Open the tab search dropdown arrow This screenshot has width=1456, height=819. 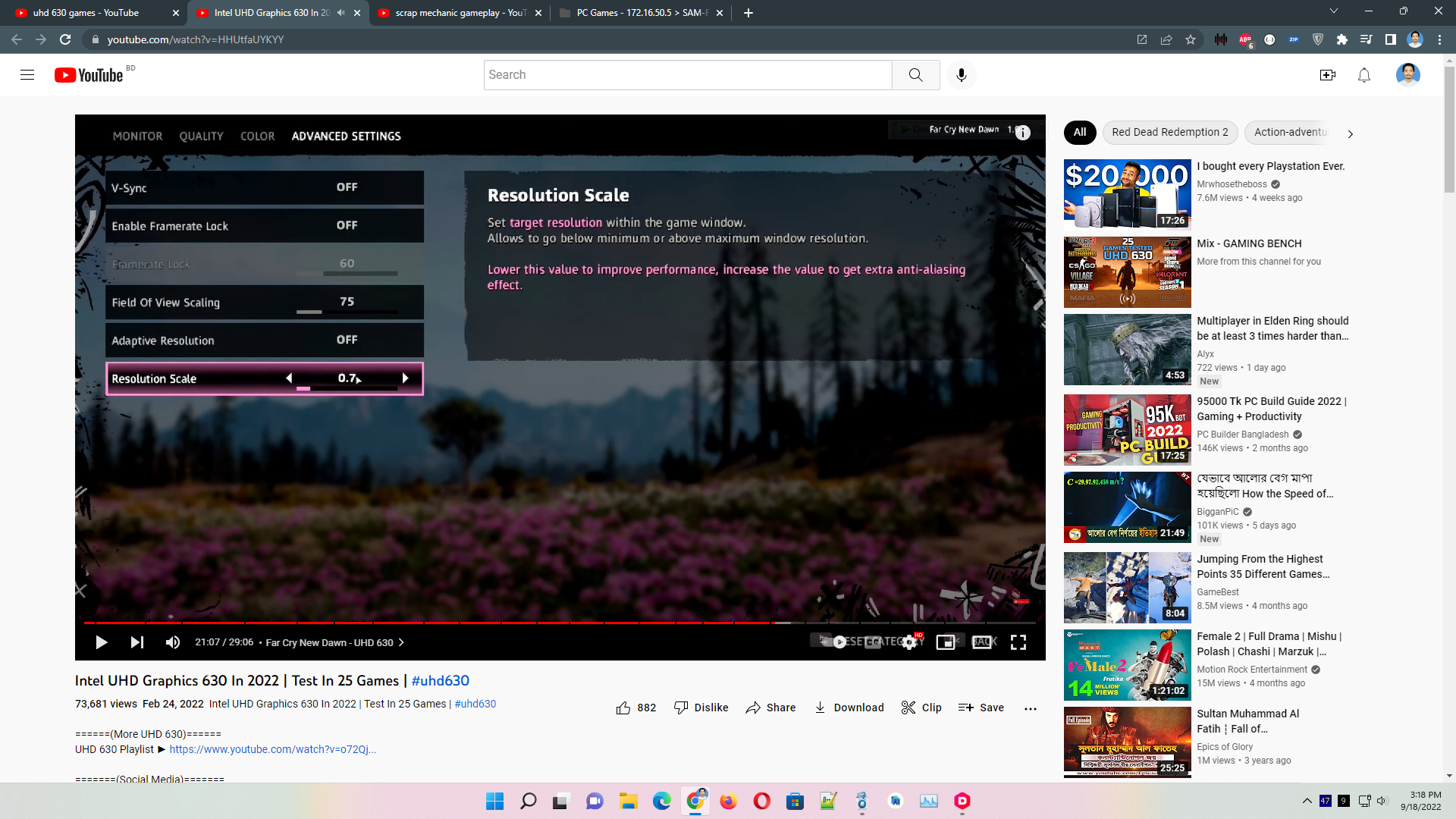1334,11
